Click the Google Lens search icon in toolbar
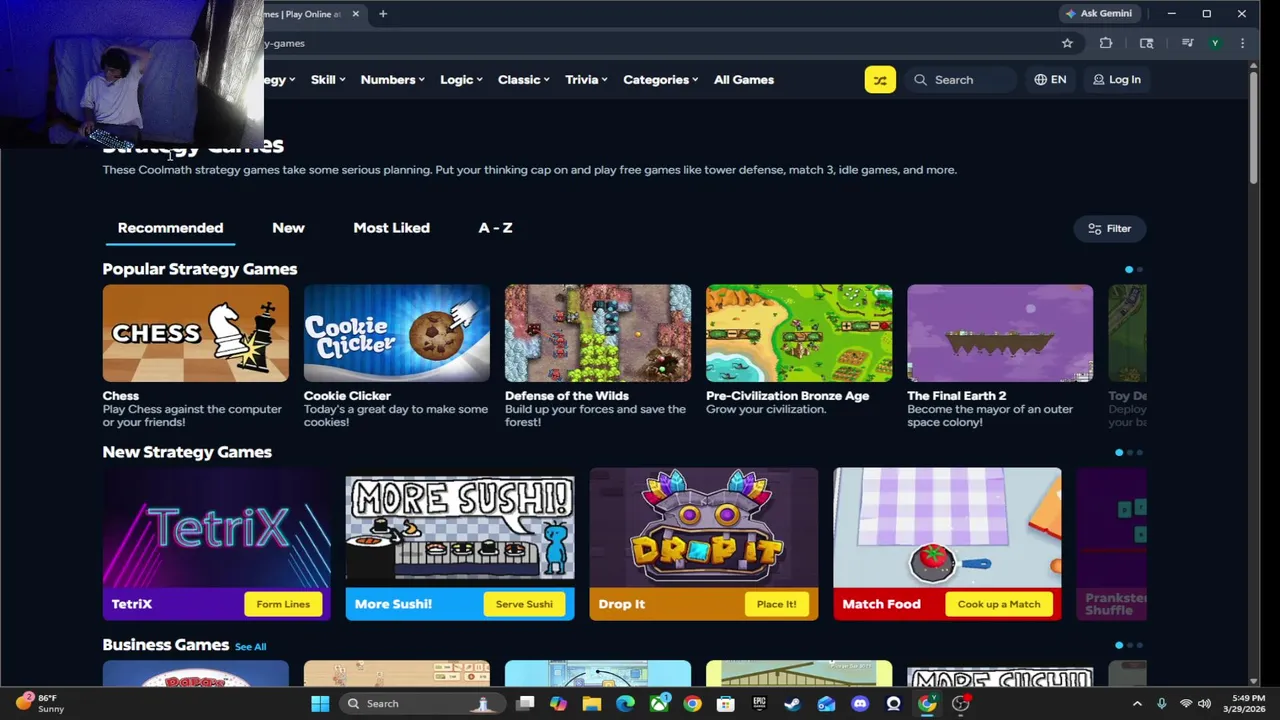Screen dimensions: 1280x720 click(1146, 43)
